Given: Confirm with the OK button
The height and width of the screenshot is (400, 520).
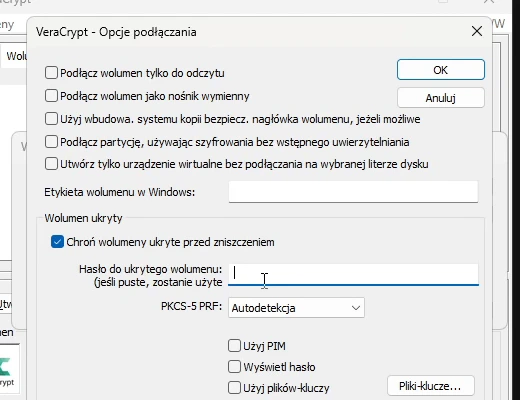Looking at the screenshot, I should 441,70.
